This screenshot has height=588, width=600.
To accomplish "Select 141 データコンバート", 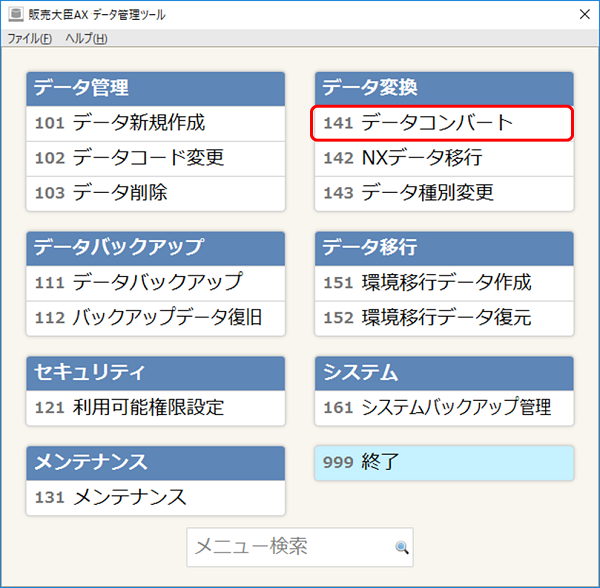I will click(442, 123).
